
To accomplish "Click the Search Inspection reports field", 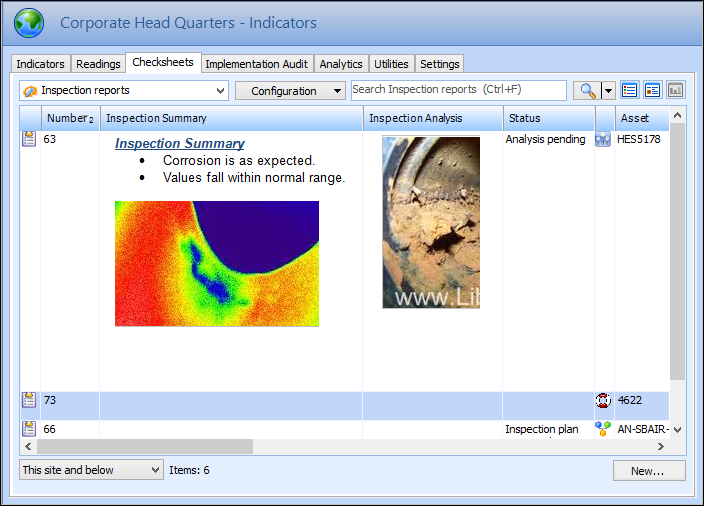I will [x=458, y=90].
